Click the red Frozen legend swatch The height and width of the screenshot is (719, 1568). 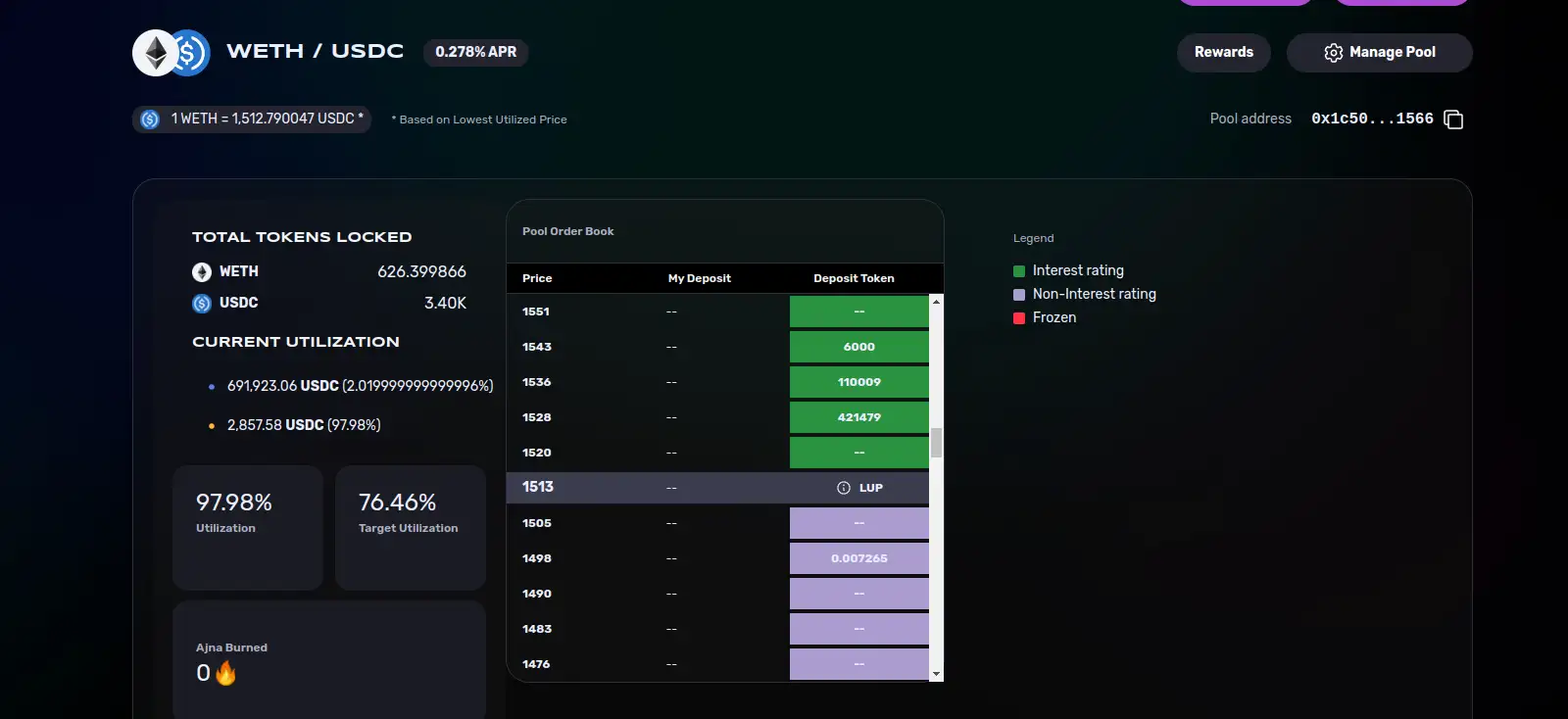tap(1019, 318)
